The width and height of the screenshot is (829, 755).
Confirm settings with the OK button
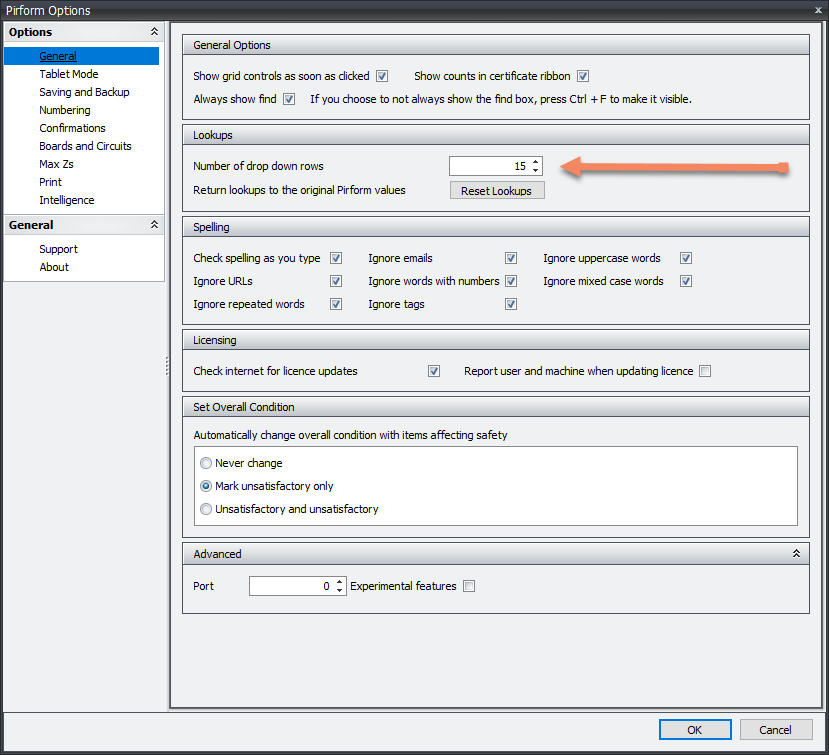(x=695, y=730)
